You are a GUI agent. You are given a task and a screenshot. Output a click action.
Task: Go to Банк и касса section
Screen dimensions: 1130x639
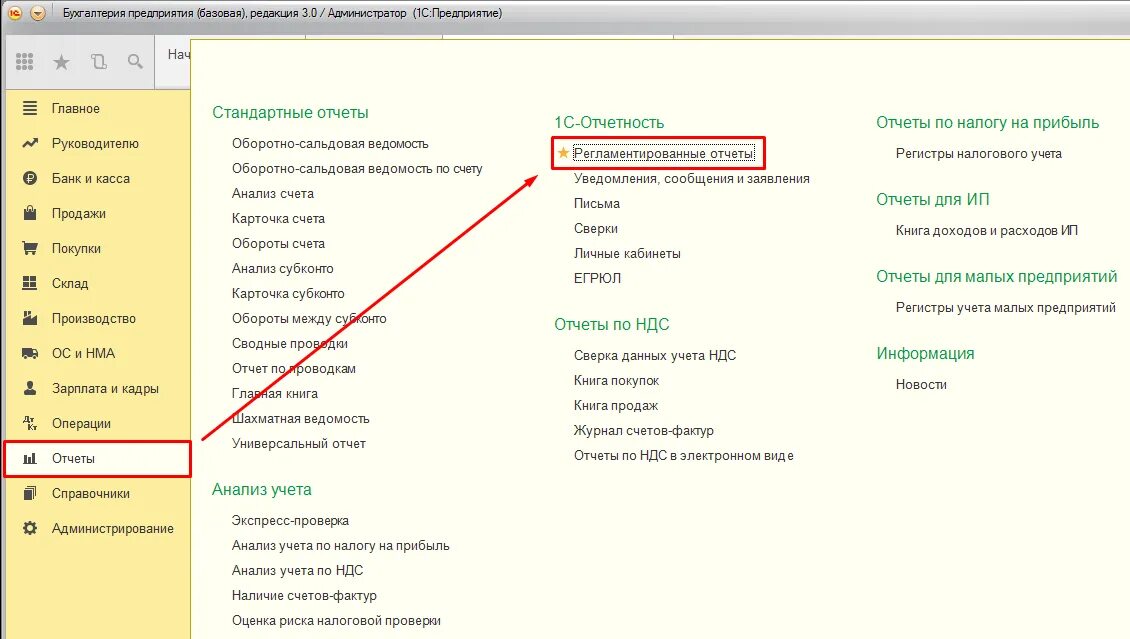coord(91,178)
